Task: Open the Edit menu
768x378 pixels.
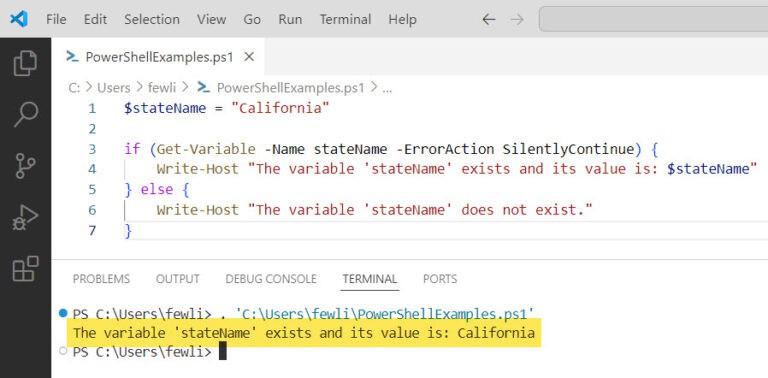Action: (x=95, y=20)
